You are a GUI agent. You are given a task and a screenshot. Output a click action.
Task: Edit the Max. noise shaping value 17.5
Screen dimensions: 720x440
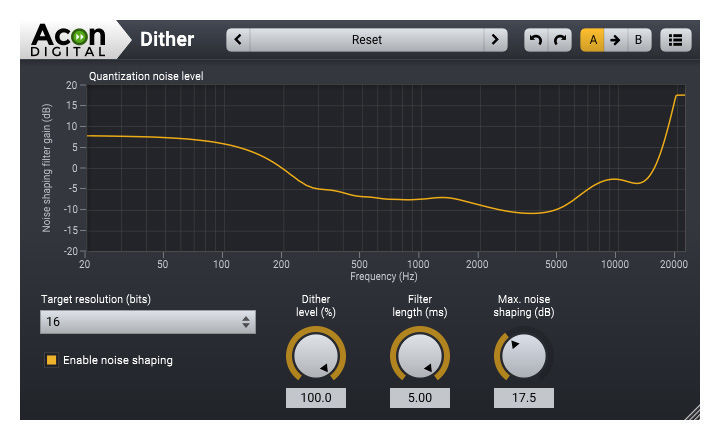(x=524, y=398)
